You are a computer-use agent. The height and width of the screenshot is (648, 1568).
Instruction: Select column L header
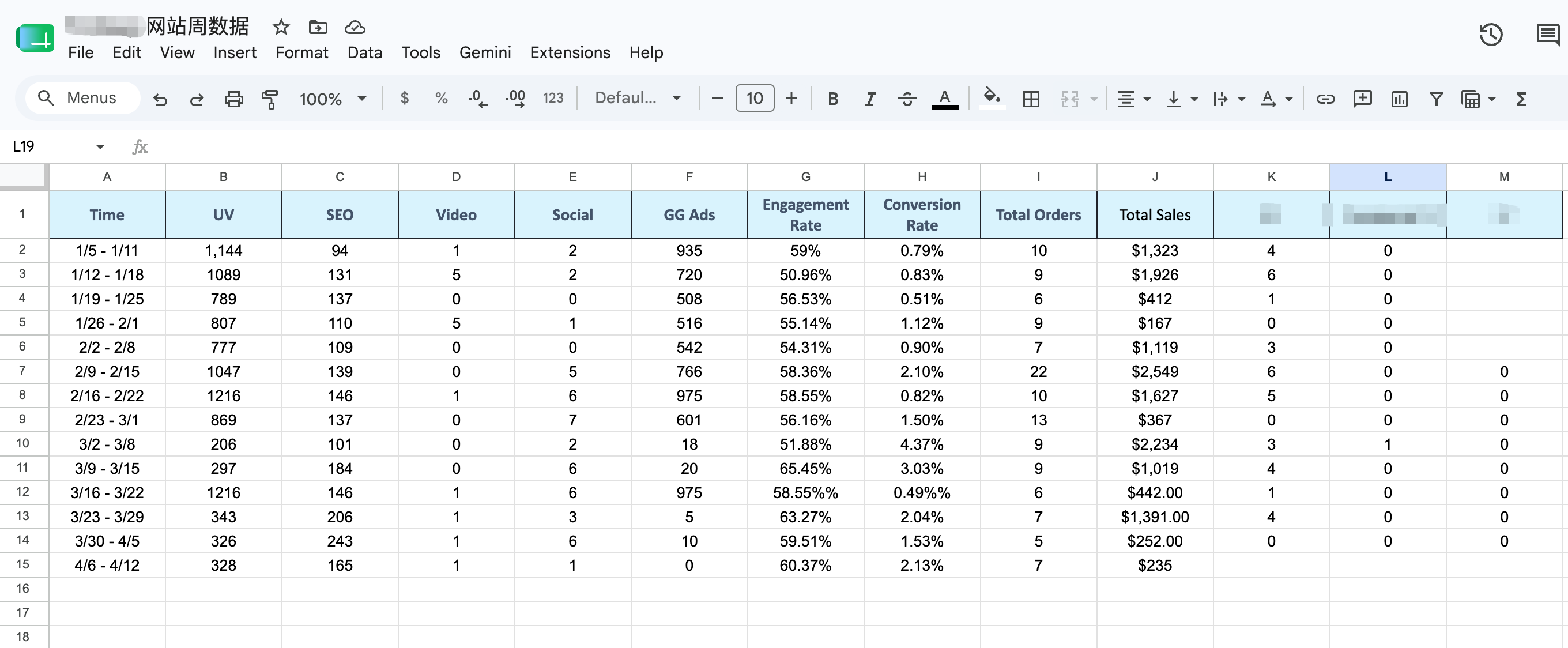point(1387,176)
